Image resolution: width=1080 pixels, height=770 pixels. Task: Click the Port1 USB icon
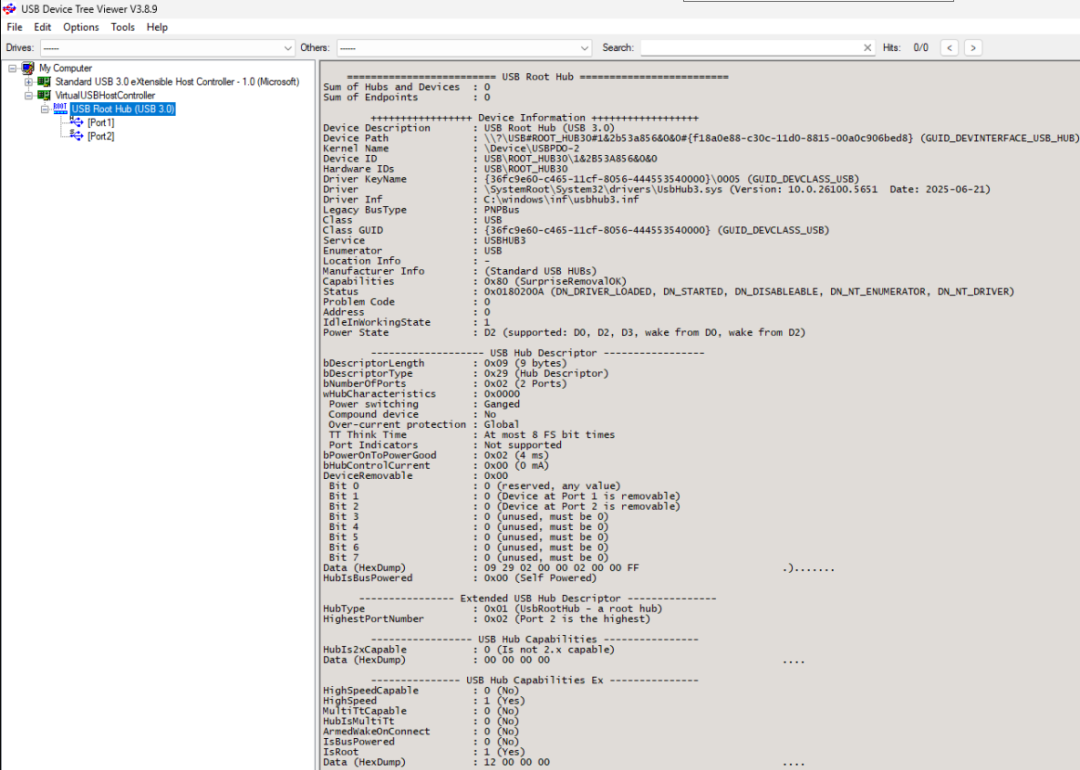[x=77, y=122]
